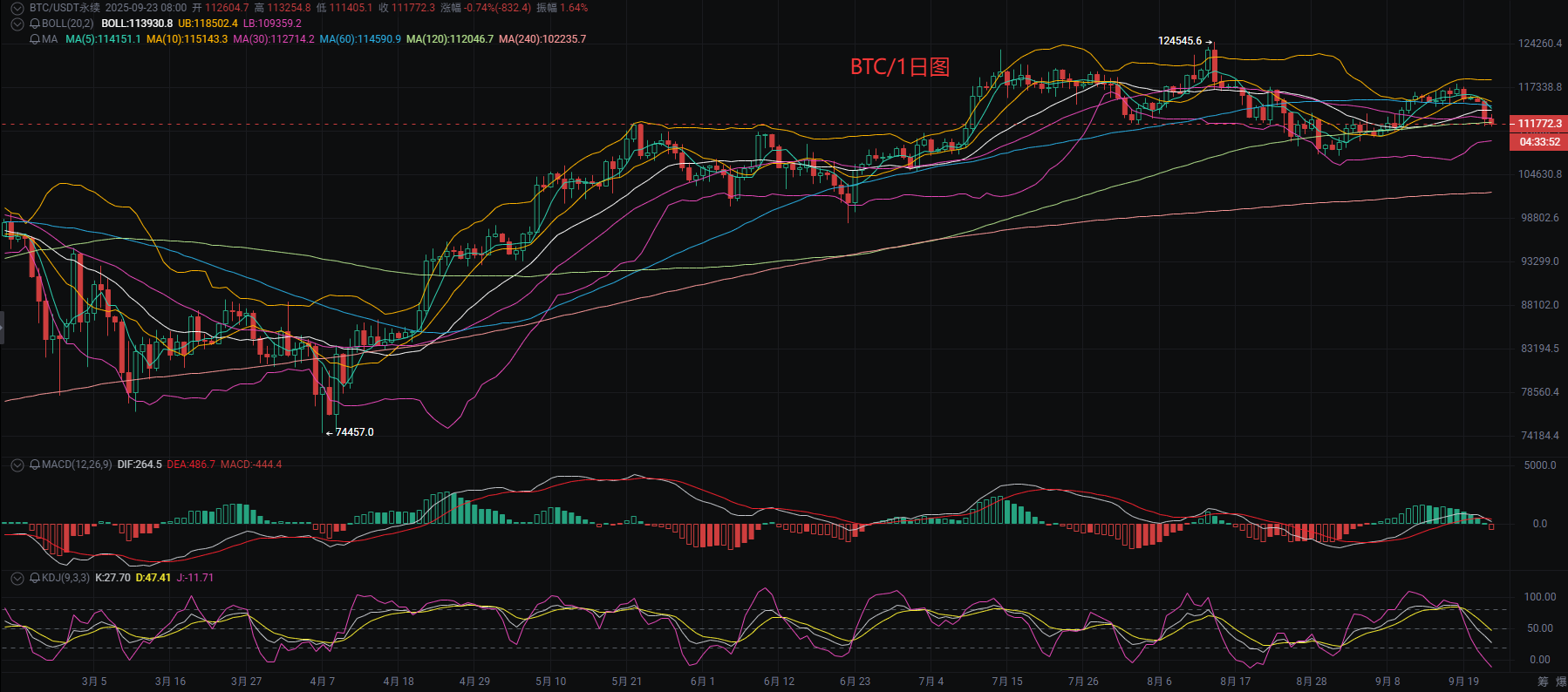Click the 98802.6 price axis label
This screenshot has width=1568, height=692.
(x=1540, y=218)
